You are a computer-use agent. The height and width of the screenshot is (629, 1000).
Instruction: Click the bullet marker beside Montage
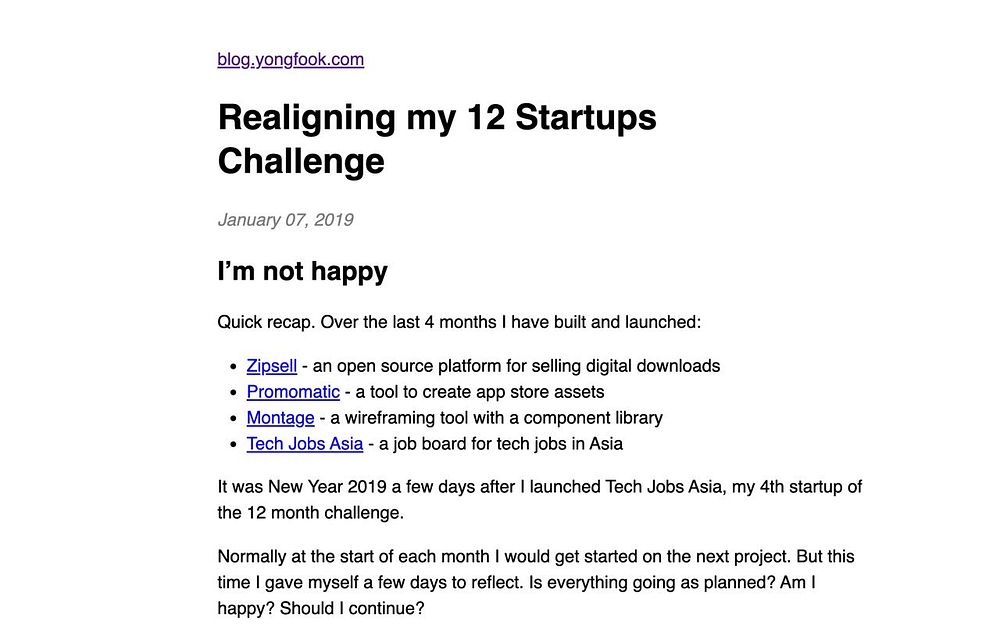coord(233,418)
